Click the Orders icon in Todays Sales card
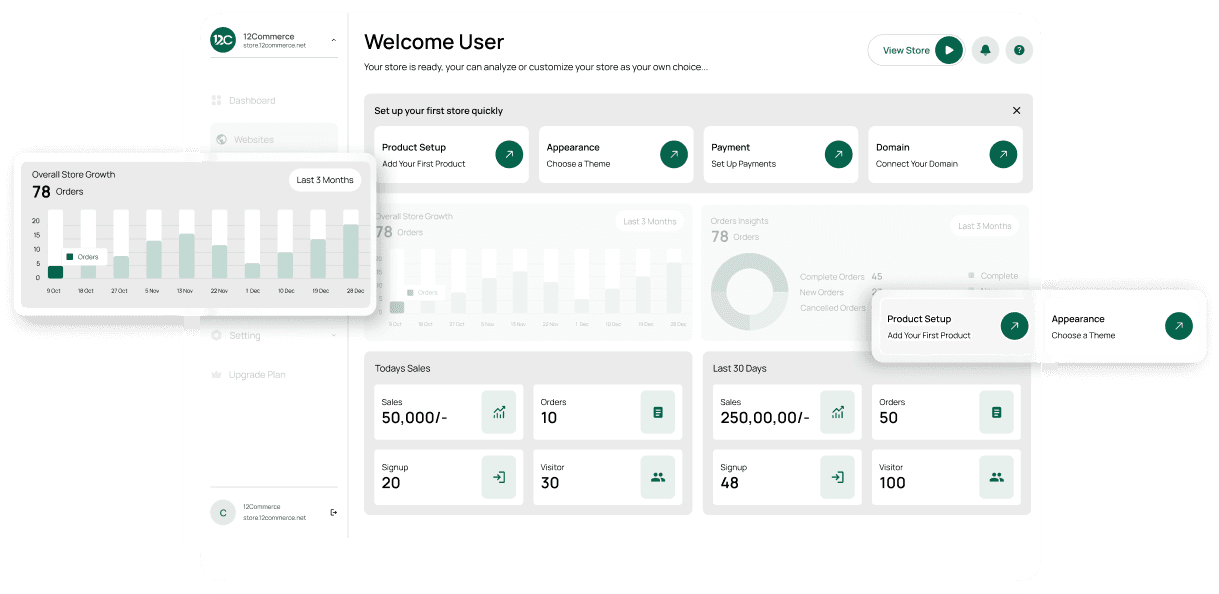 [x=658, y=411]
